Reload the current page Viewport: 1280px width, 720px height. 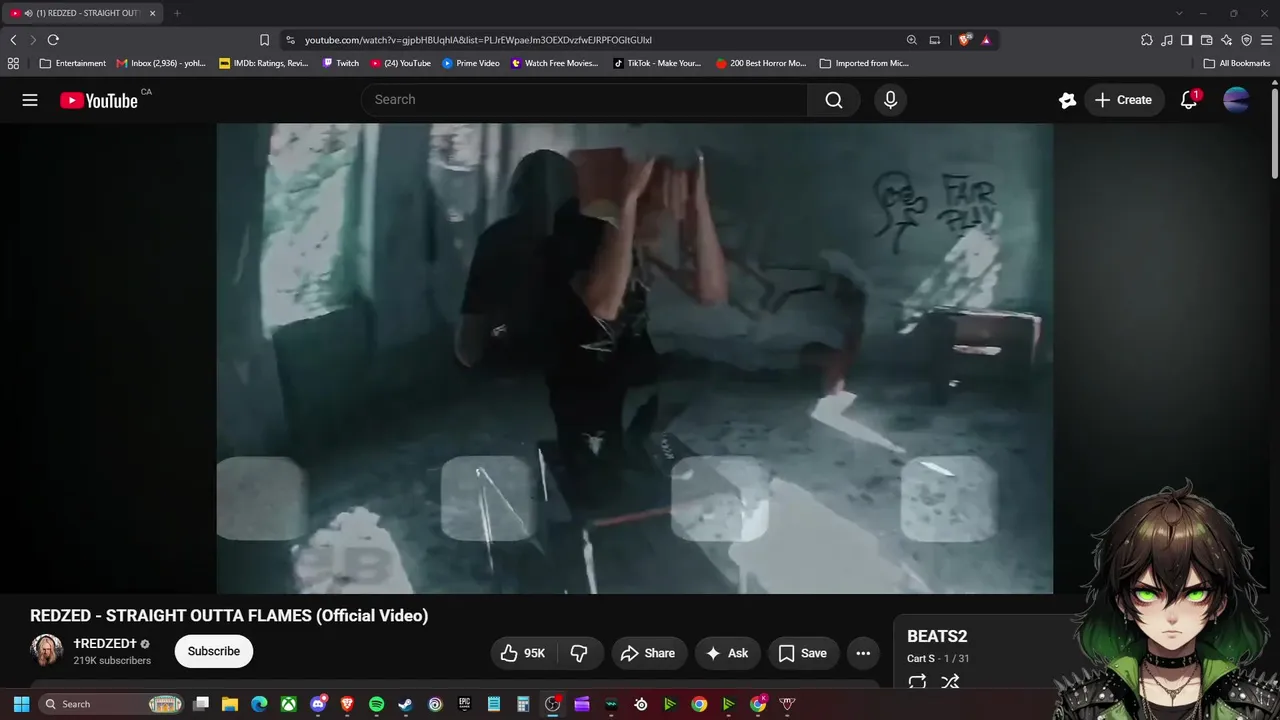click(x=53, y=40)
